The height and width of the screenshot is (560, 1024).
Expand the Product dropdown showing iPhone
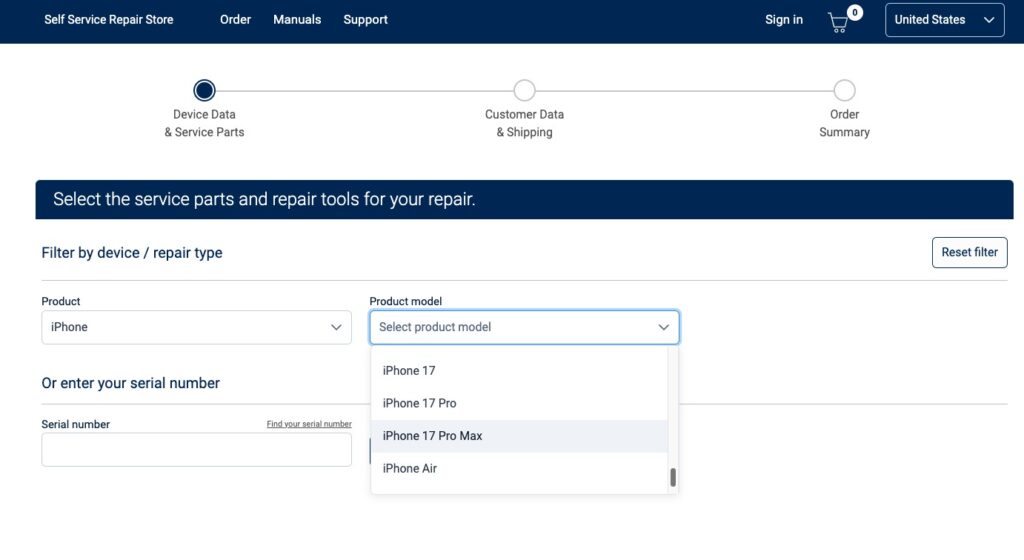coord(196,327)
